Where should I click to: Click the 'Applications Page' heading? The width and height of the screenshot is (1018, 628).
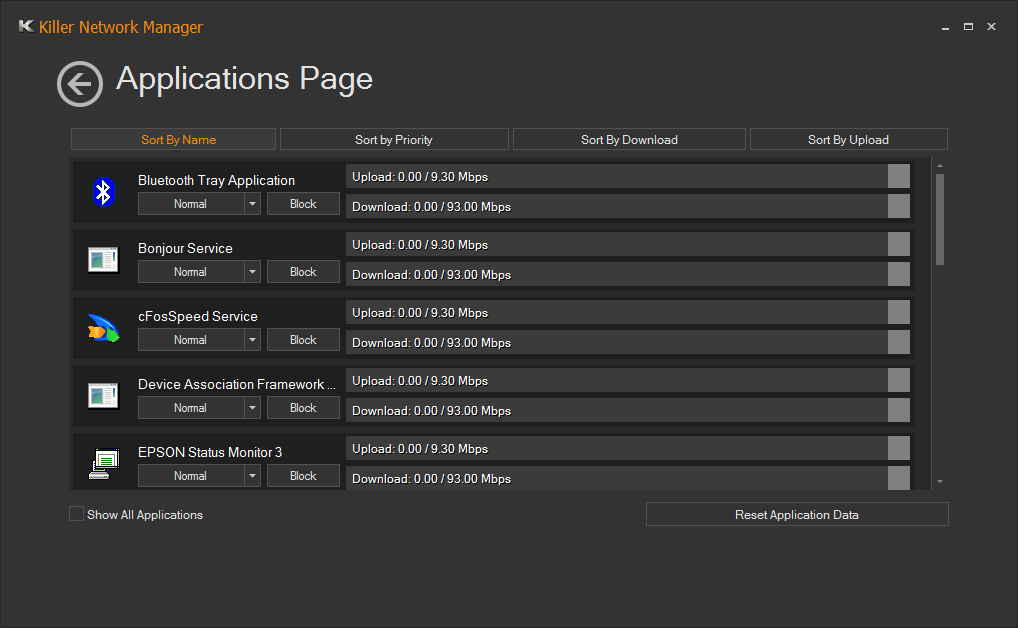tap(244, 79)
